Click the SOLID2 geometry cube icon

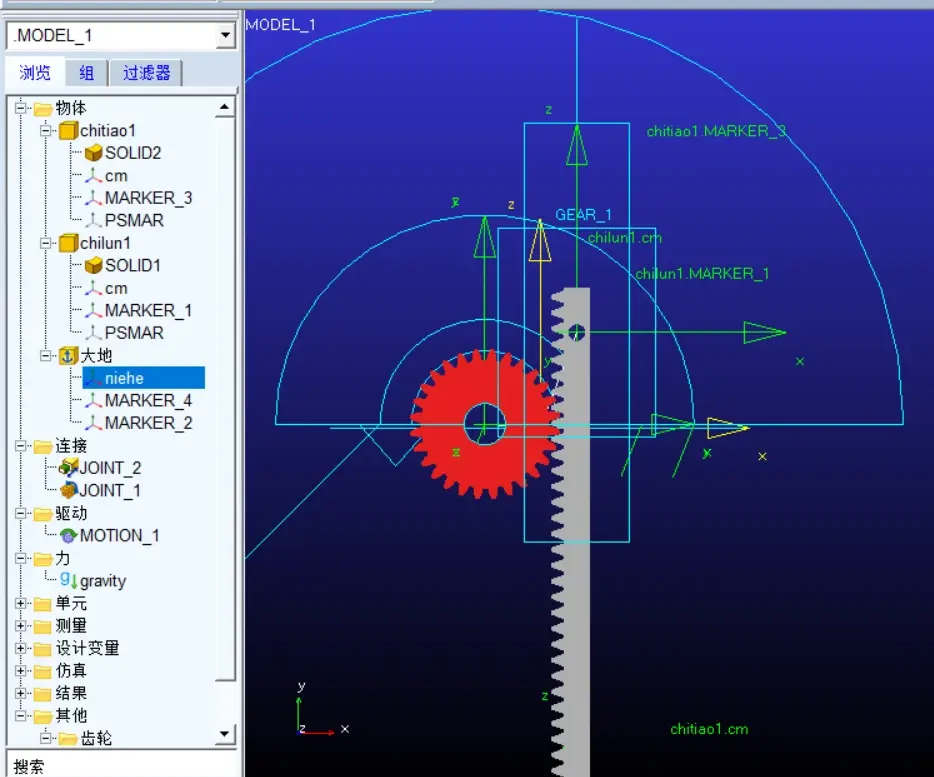click(x=94, y=153)
